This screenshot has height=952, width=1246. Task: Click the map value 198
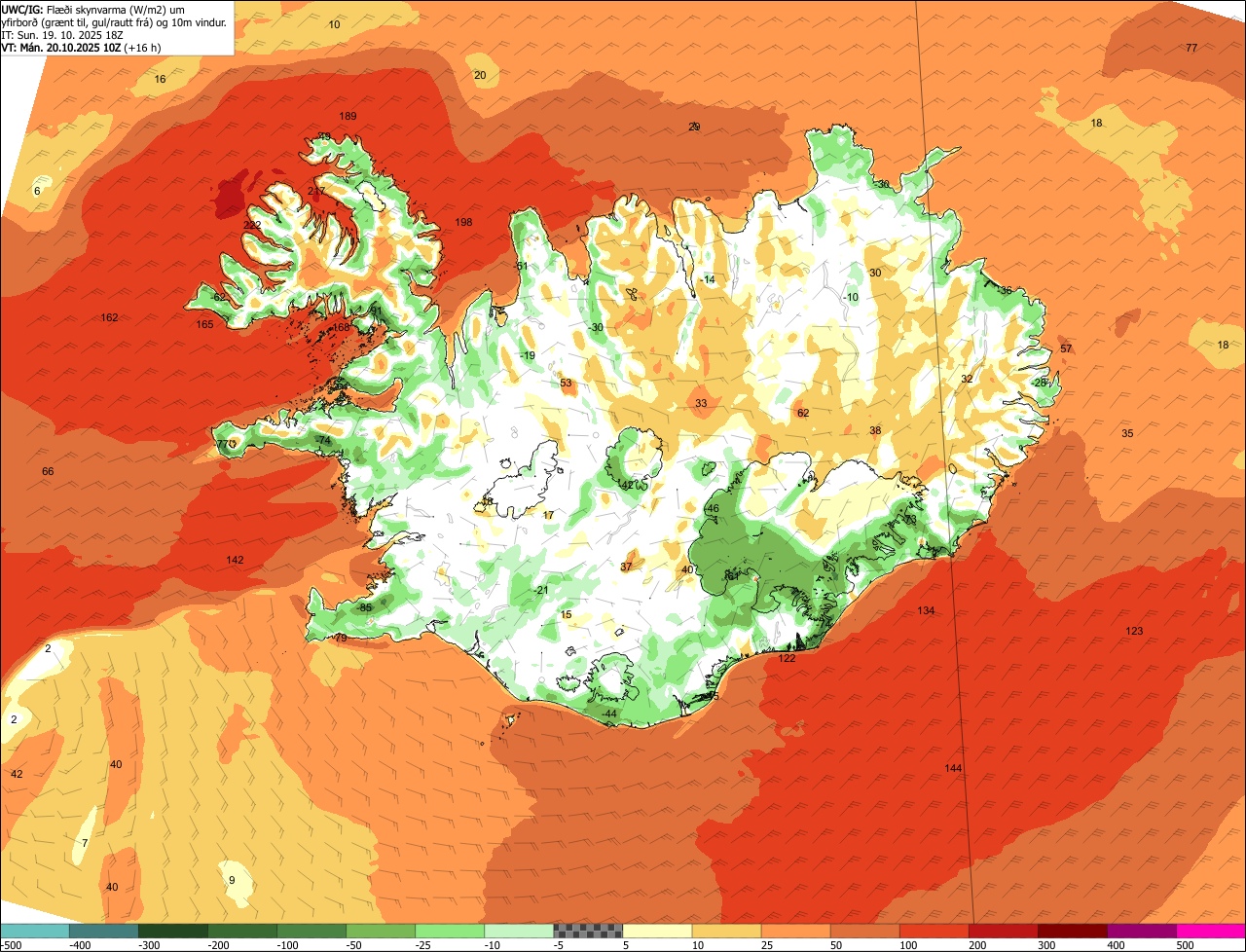(x=463, y=222)
